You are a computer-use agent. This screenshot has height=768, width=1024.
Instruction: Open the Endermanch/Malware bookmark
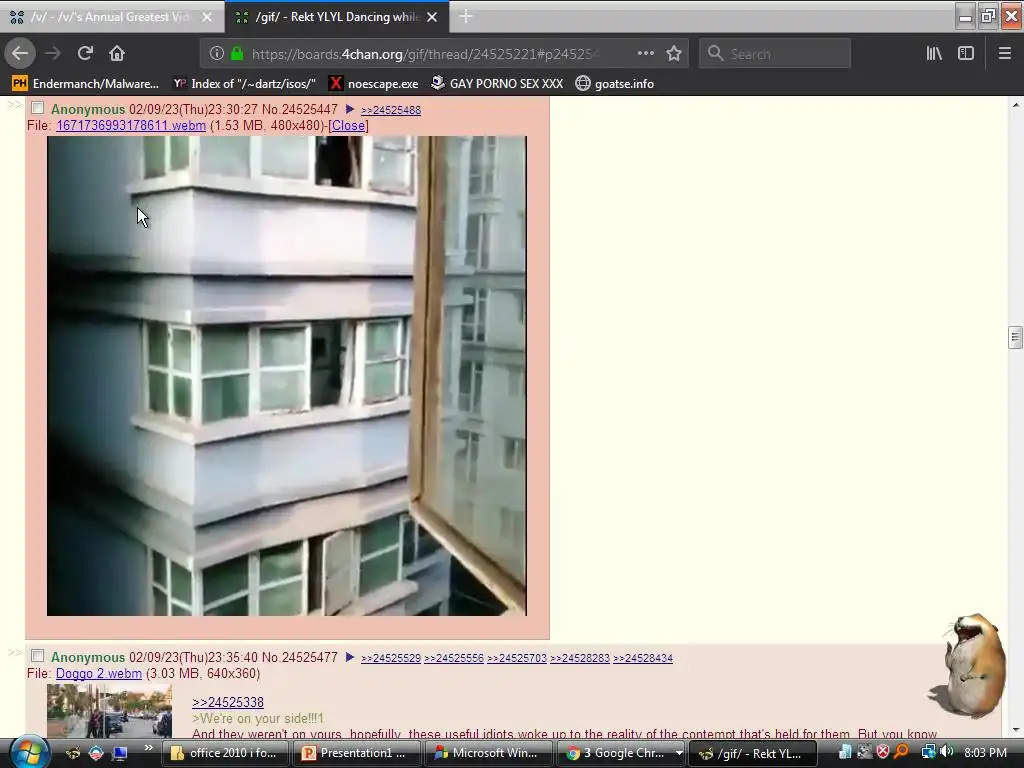click(86, 84)
